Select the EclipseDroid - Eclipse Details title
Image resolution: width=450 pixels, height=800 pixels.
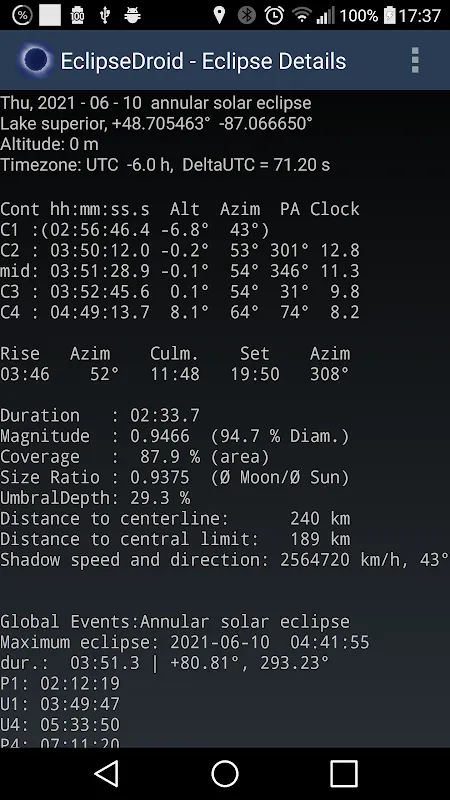pos(203,61)
